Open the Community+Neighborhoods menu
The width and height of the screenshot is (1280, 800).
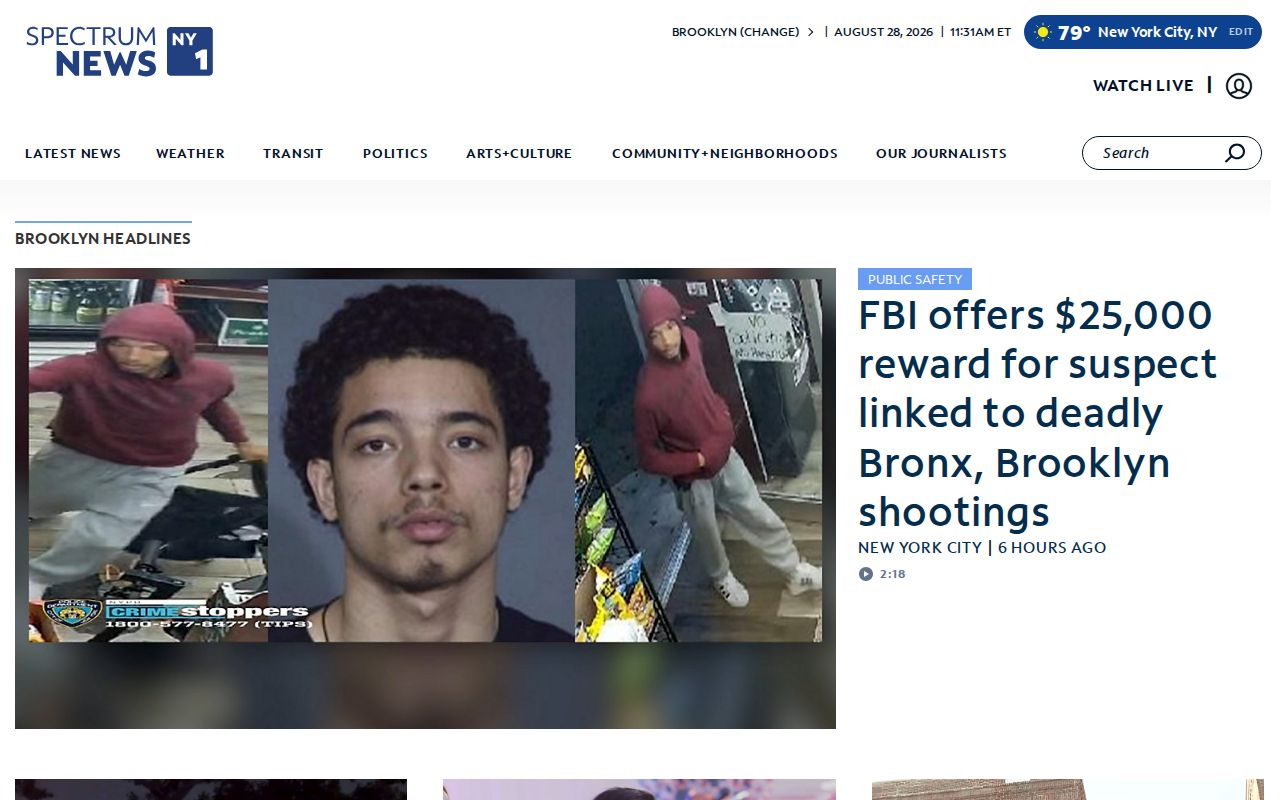[725, 153]
